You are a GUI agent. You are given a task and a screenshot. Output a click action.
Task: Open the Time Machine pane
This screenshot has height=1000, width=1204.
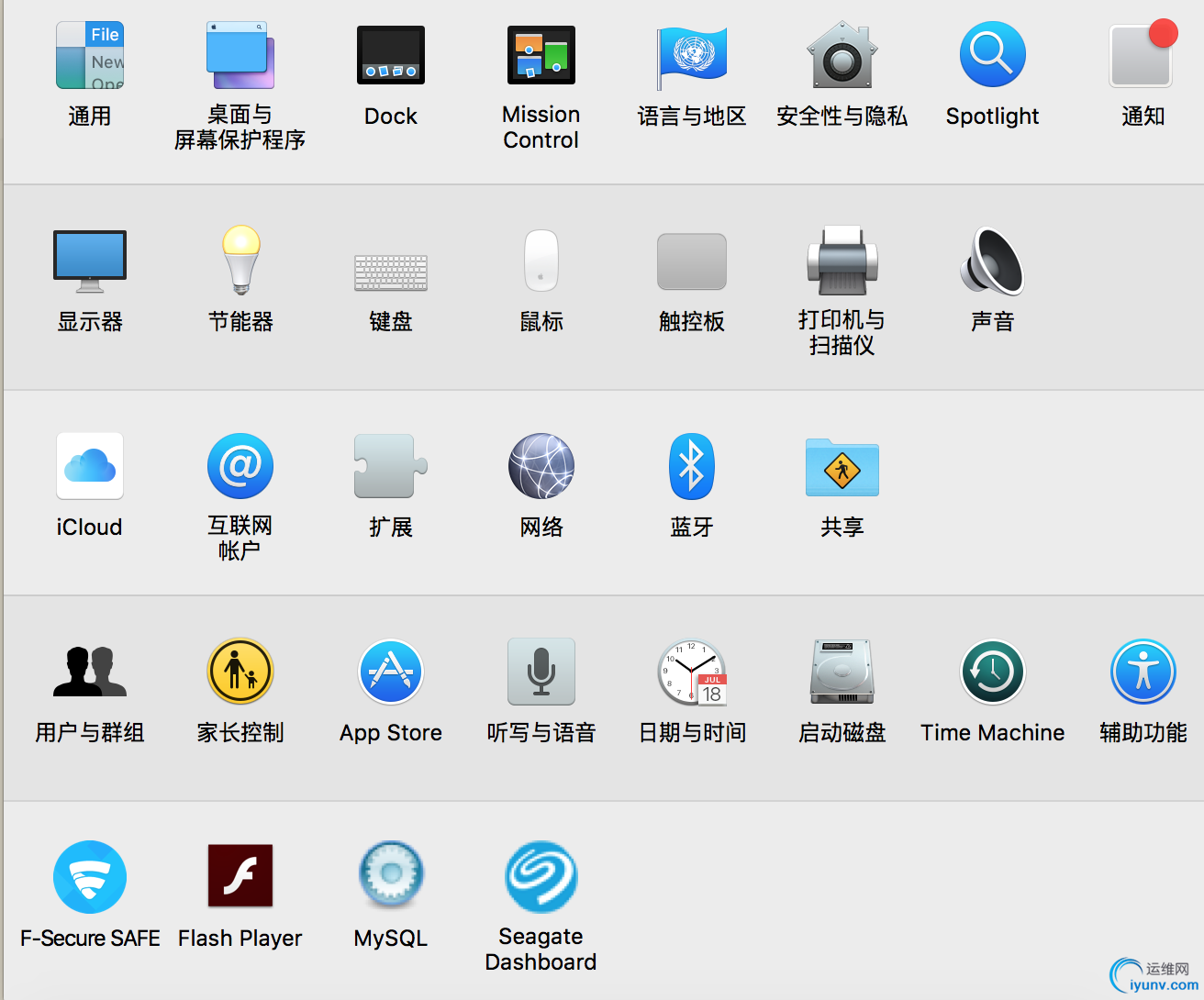(x=993, y=672)
